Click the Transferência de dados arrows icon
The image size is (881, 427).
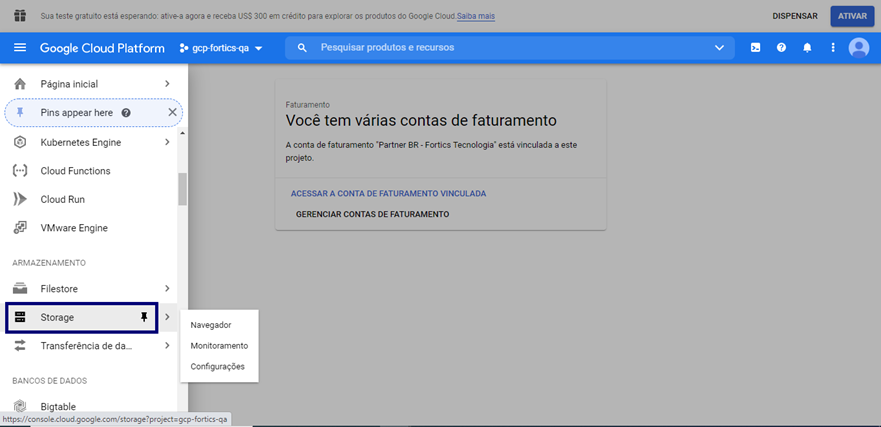tap(20, 346)
